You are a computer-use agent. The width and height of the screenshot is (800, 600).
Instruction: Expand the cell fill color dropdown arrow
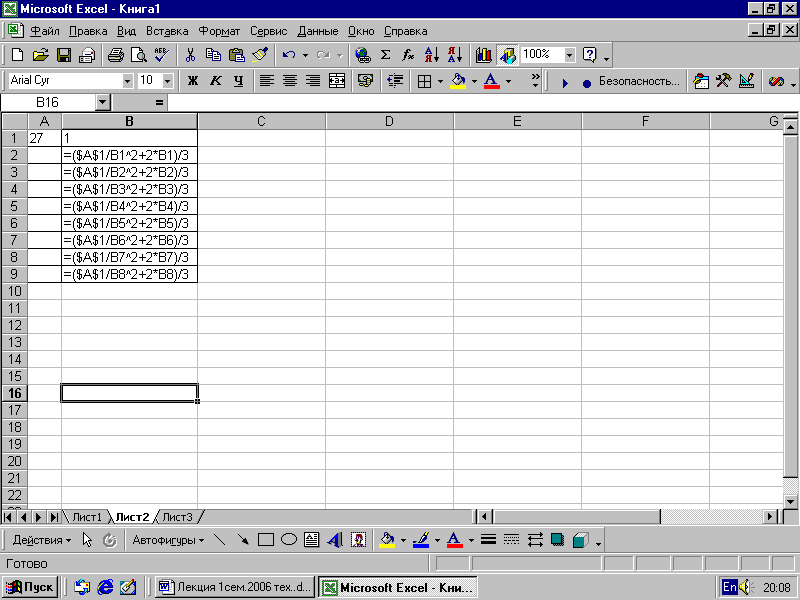coord(474,81)
